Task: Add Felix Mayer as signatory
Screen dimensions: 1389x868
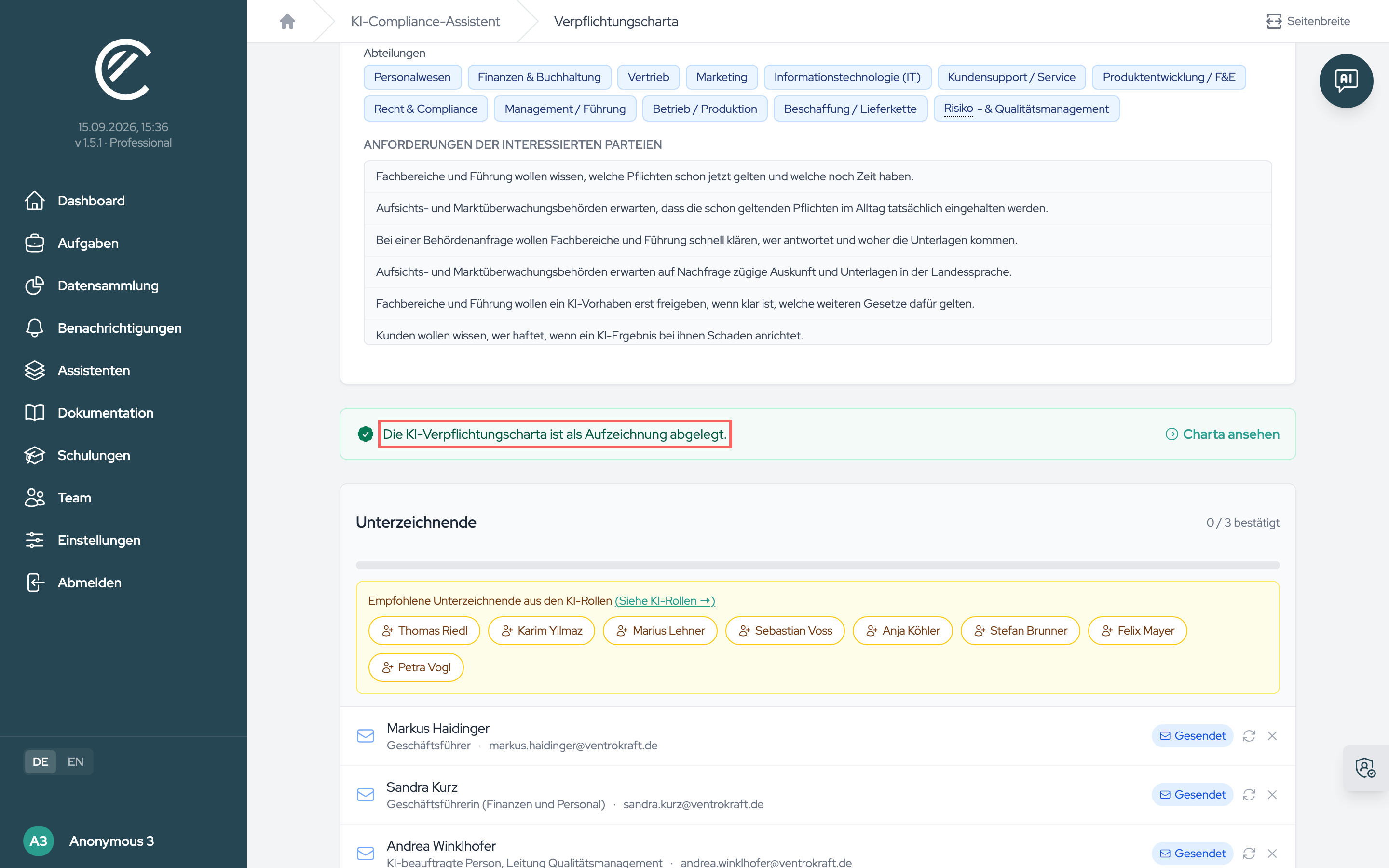Action: [x=1137, y=631]
